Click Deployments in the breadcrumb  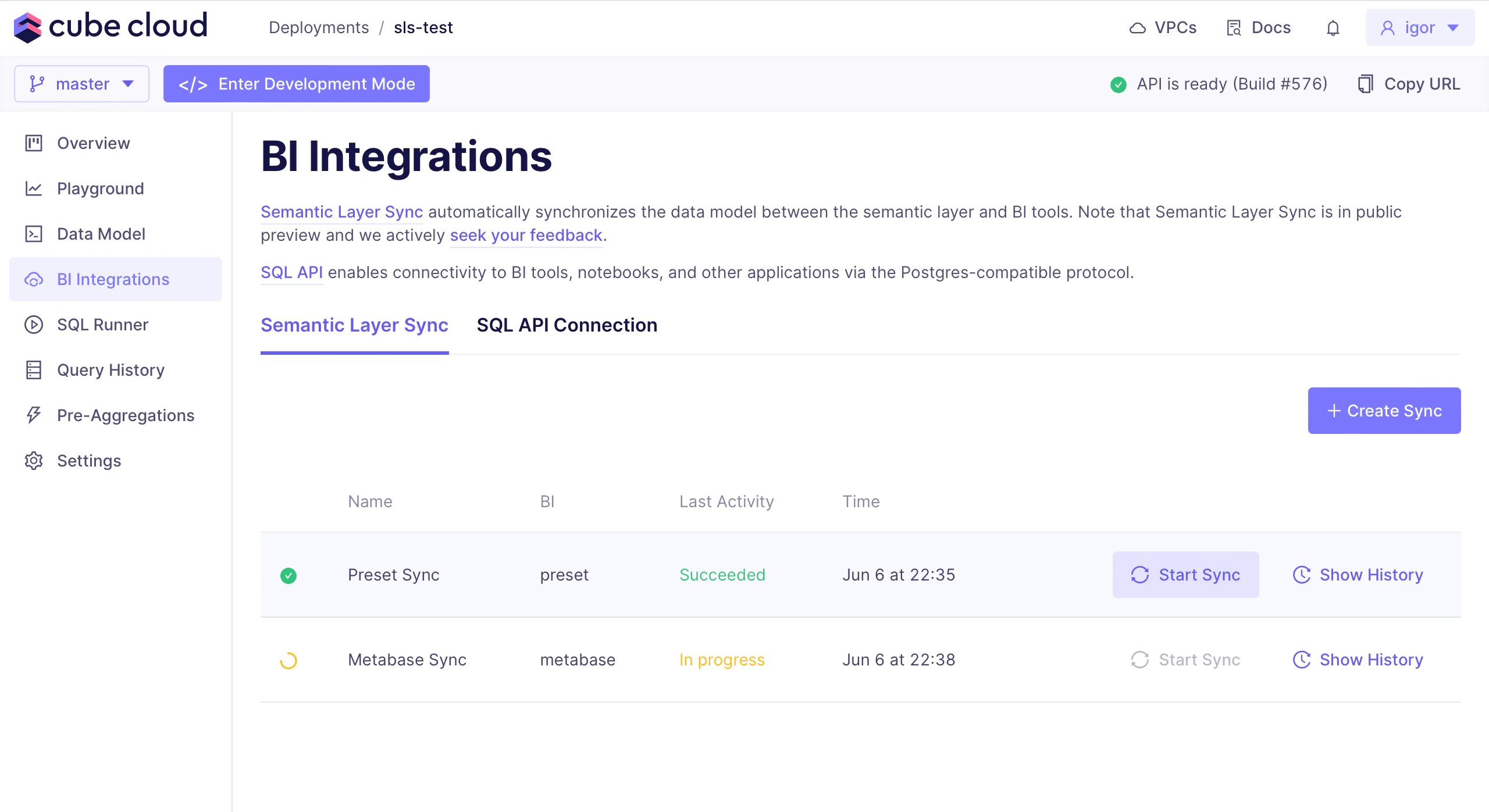click(x=319, y=28)
